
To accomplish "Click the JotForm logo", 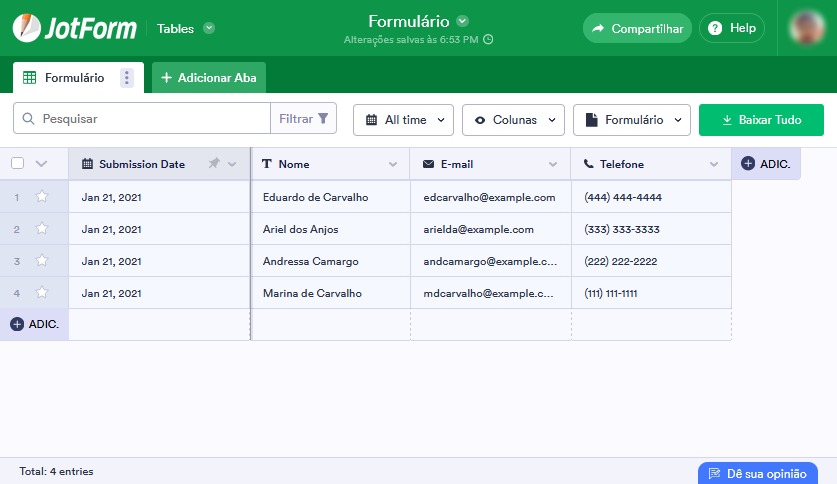I will pyautogui.click(x=75, y=28).
